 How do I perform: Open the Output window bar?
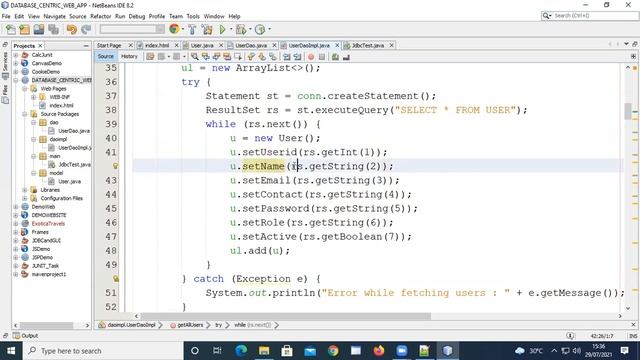tap(25, 336)
